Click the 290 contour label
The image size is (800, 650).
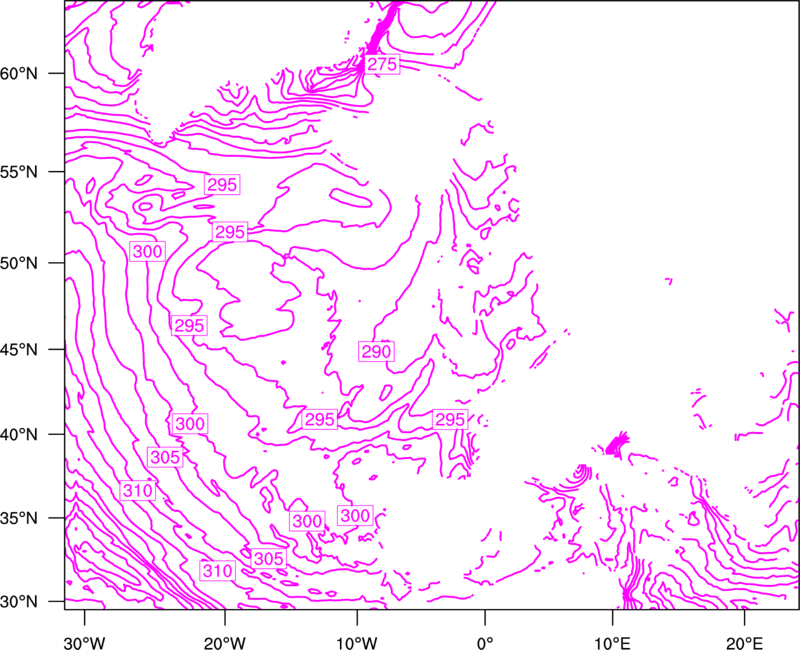pos(377,352)
